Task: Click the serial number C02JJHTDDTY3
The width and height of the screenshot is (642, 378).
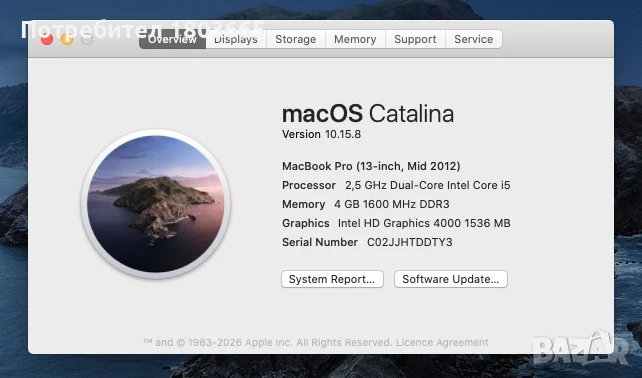Action: point(409,242)
